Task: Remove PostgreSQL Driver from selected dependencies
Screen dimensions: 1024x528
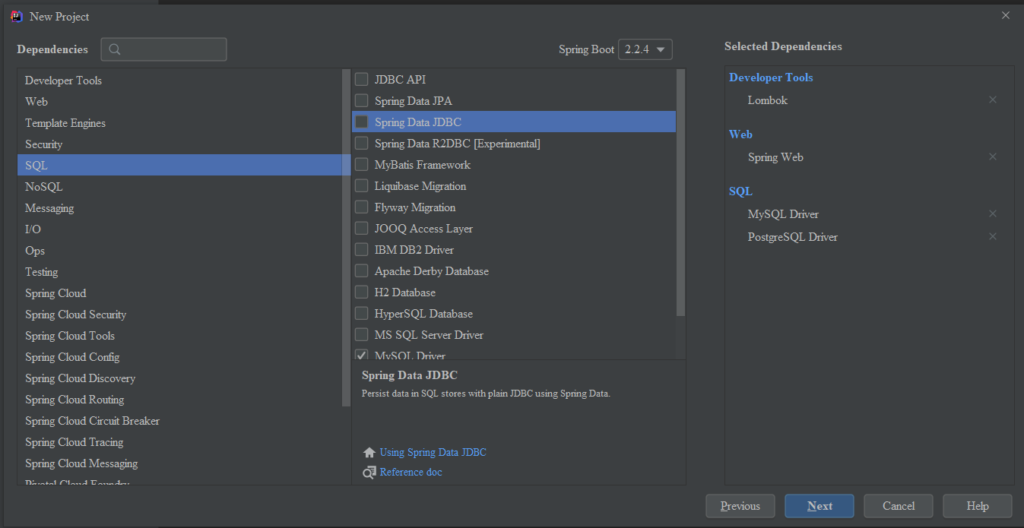Action: click(992, 237)
